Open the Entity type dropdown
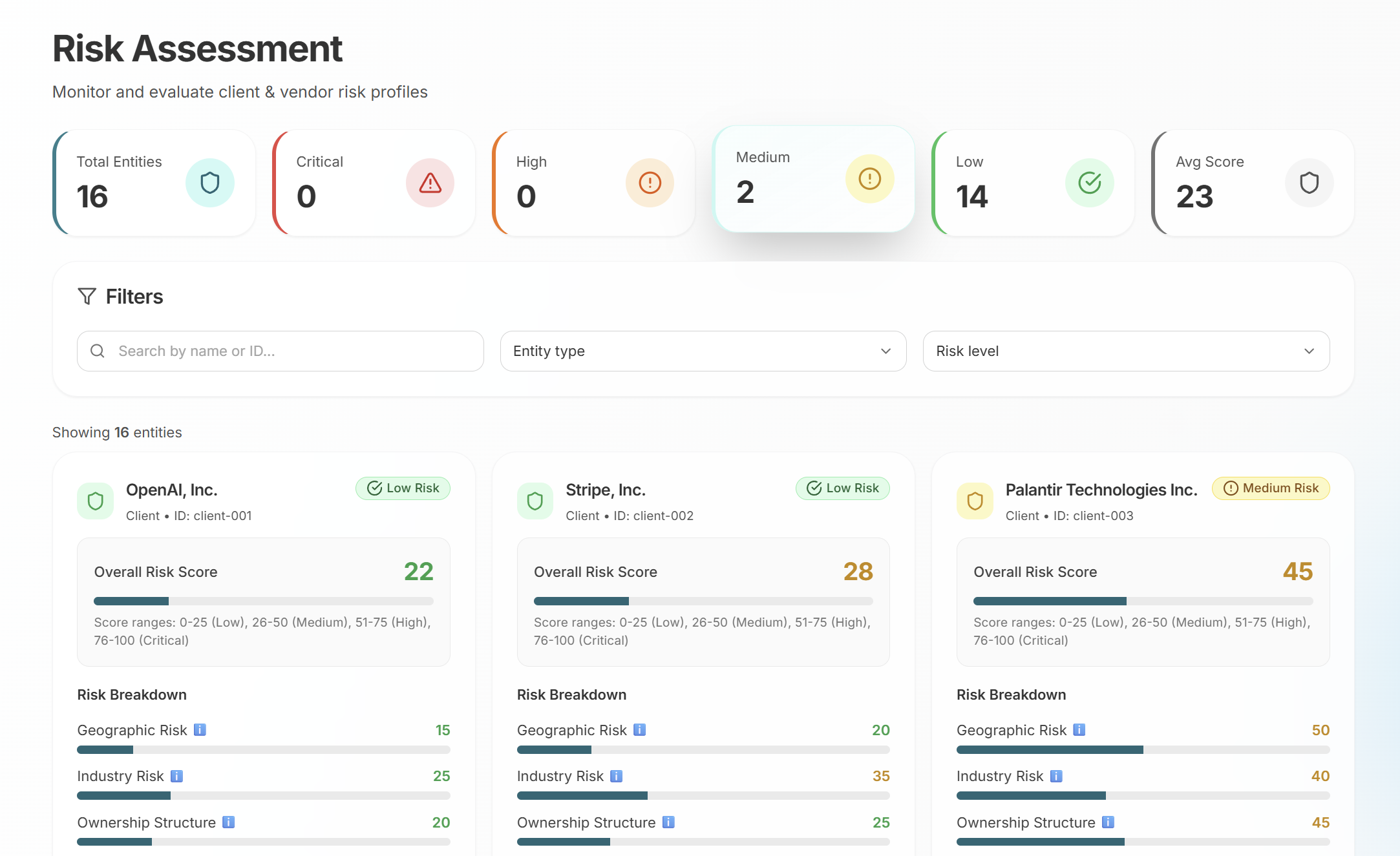Viewport: 1400px width, 856px height. [703, 351]
